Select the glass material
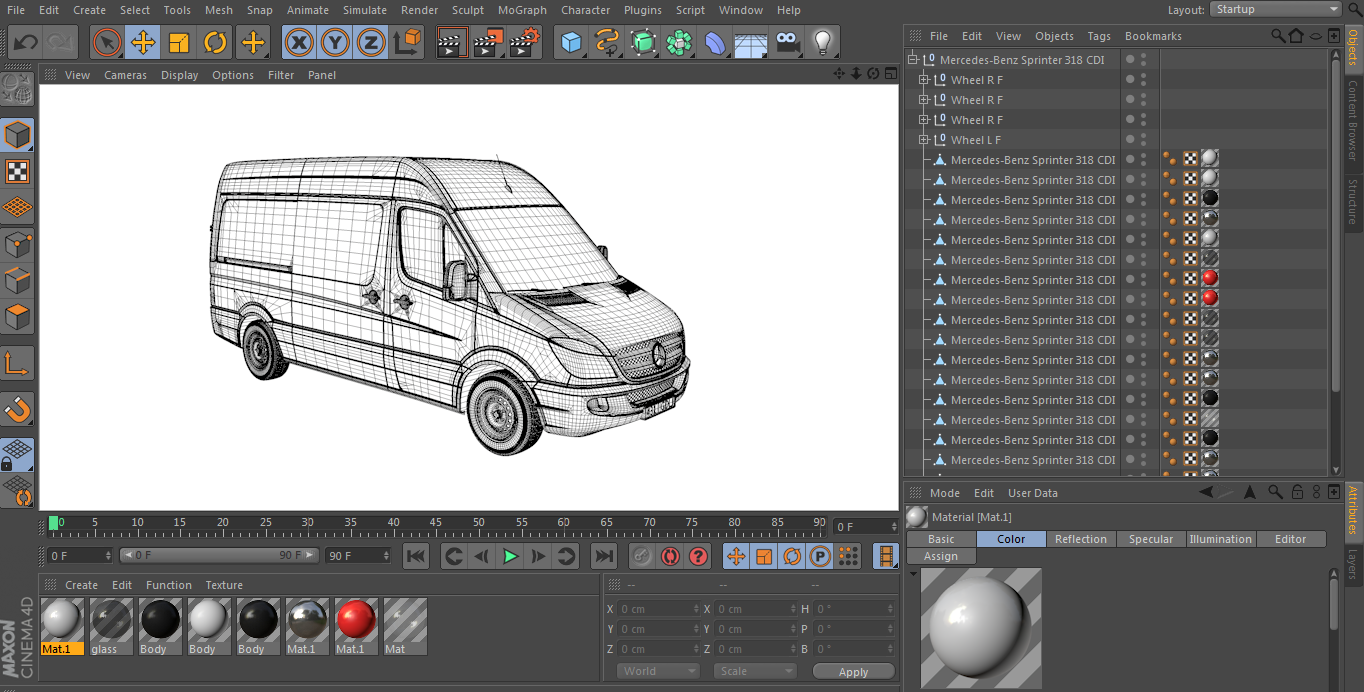1364x692 pixels. tap(111, 627)
